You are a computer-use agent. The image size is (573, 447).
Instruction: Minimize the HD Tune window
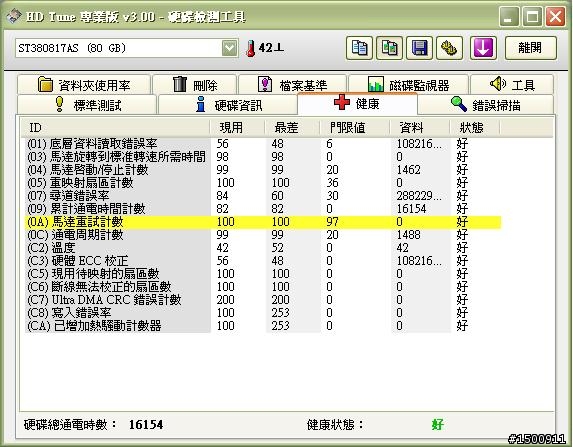coord(509,16)
